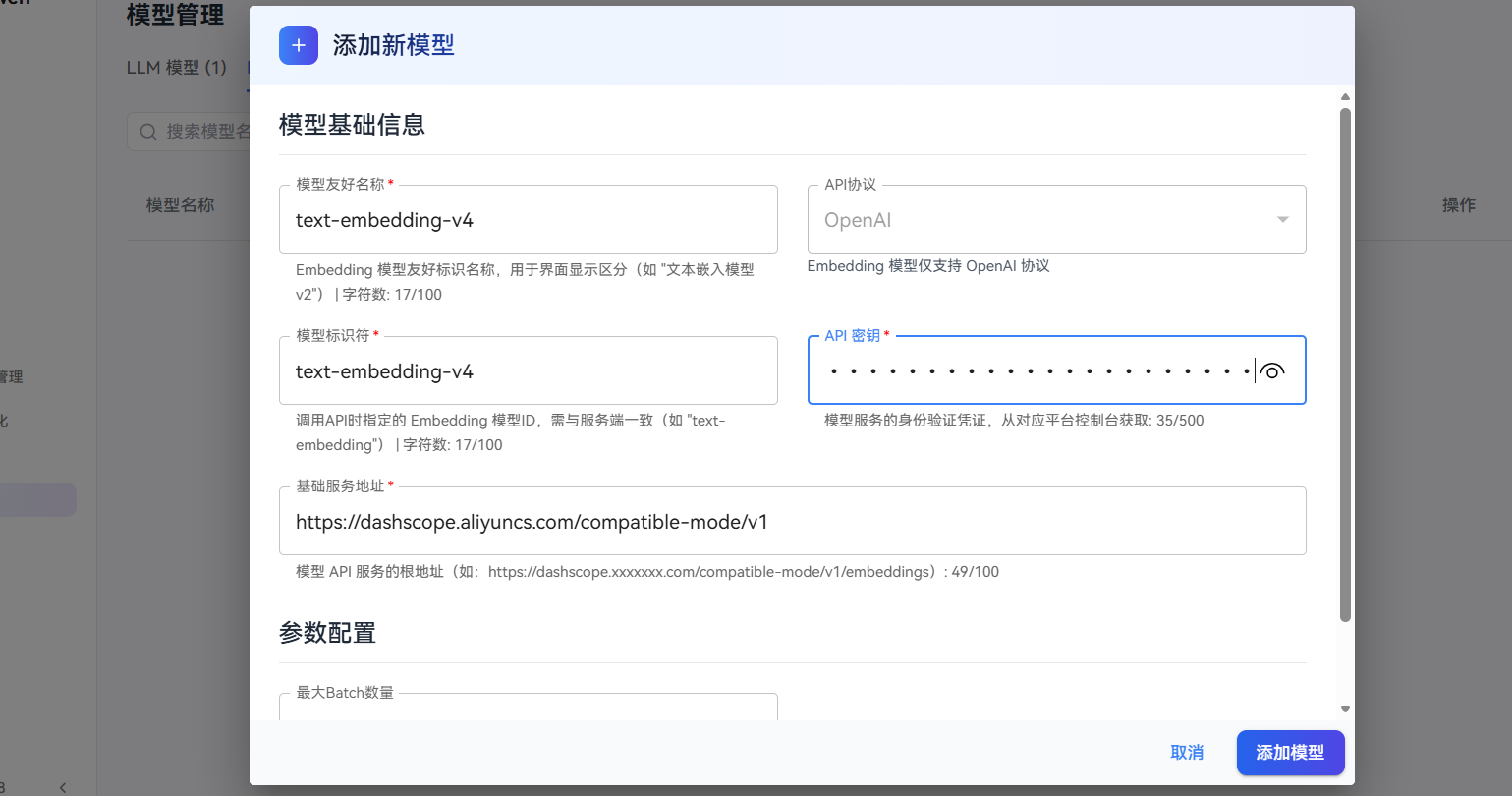This screenshot has width=1512, height=796.
Task: Click the dialog scrollbar down arrow
Action: (x=1345, y=709)
